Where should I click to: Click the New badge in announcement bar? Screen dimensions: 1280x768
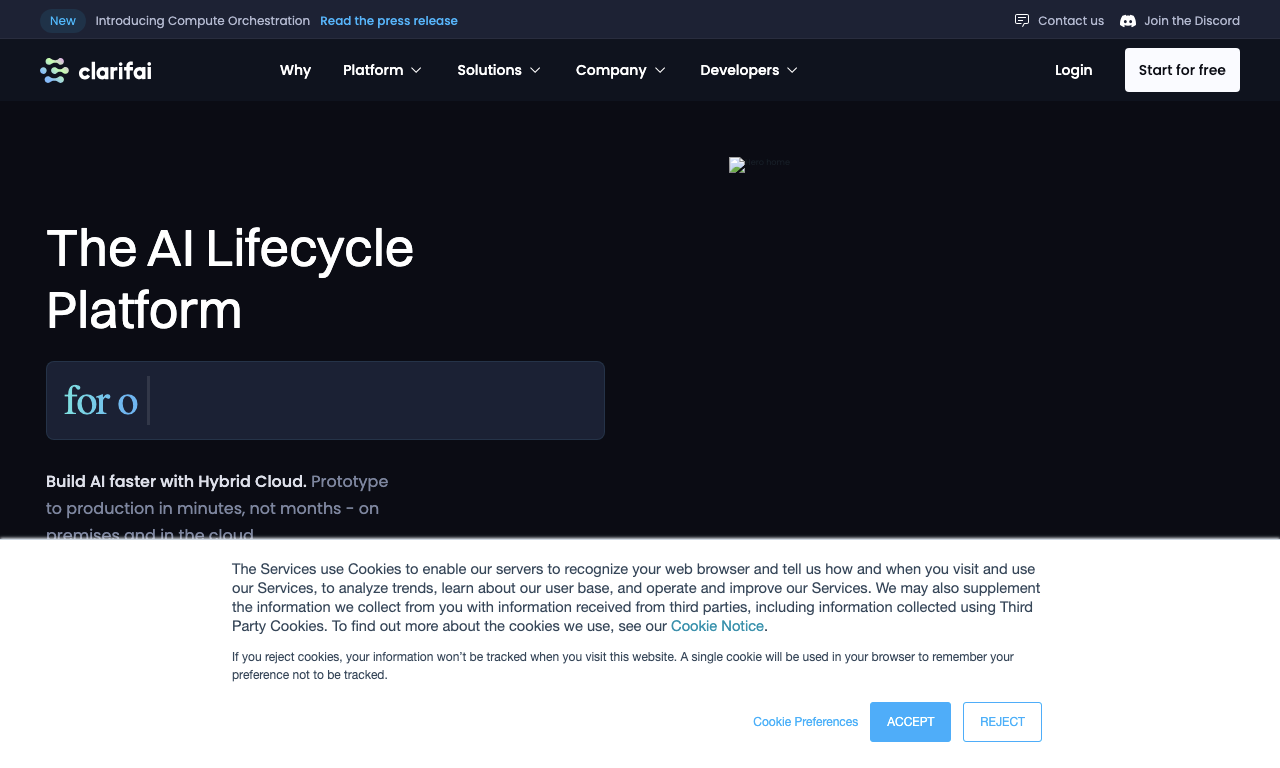63,21
